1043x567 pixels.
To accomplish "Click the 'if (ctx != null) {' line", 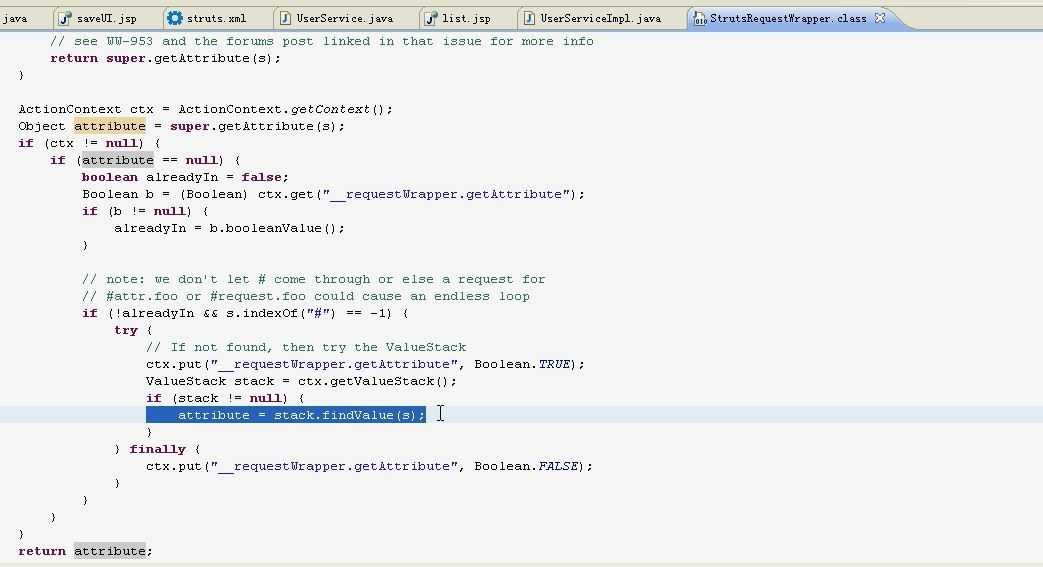I will [x=89, y=143].
